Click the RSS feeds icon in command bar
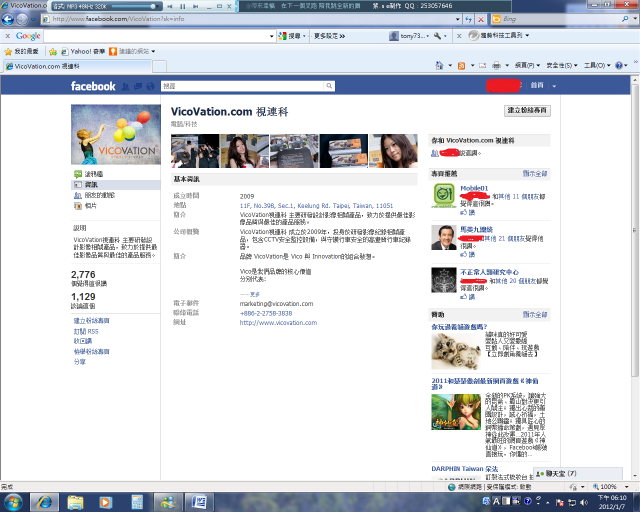The width and height of the screenshot is (640, 512). 461,65
